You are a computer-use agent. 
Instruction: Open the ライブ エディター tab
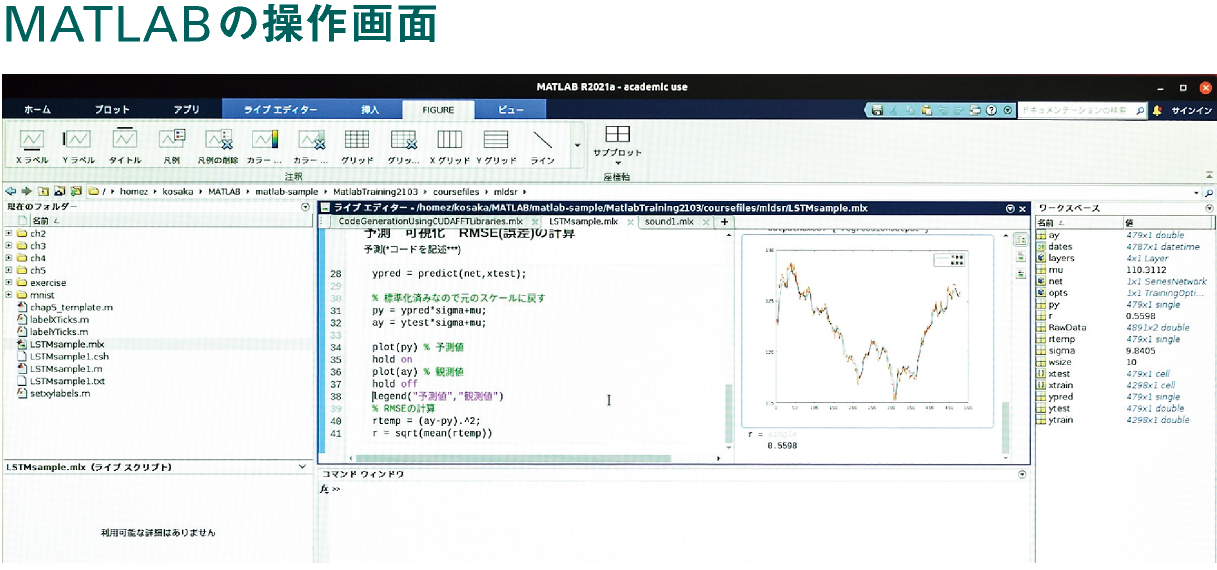pos(281,109)
